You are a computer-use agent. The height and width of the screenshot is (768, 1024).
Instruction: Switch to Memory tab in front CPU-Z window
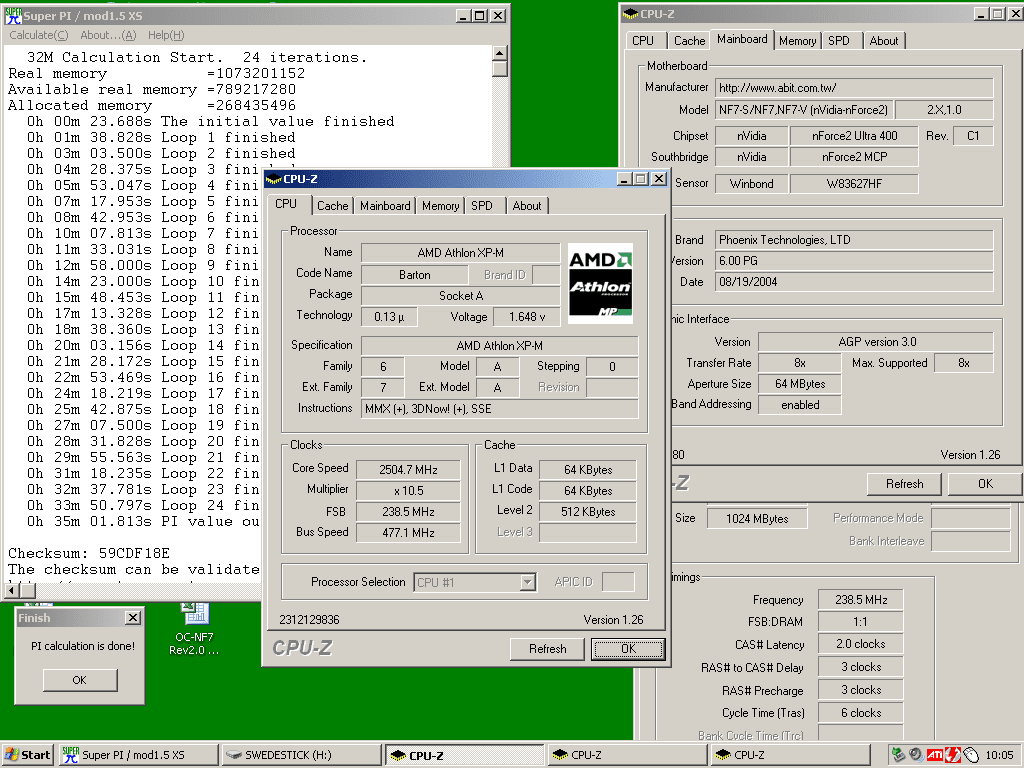[440, 206]
